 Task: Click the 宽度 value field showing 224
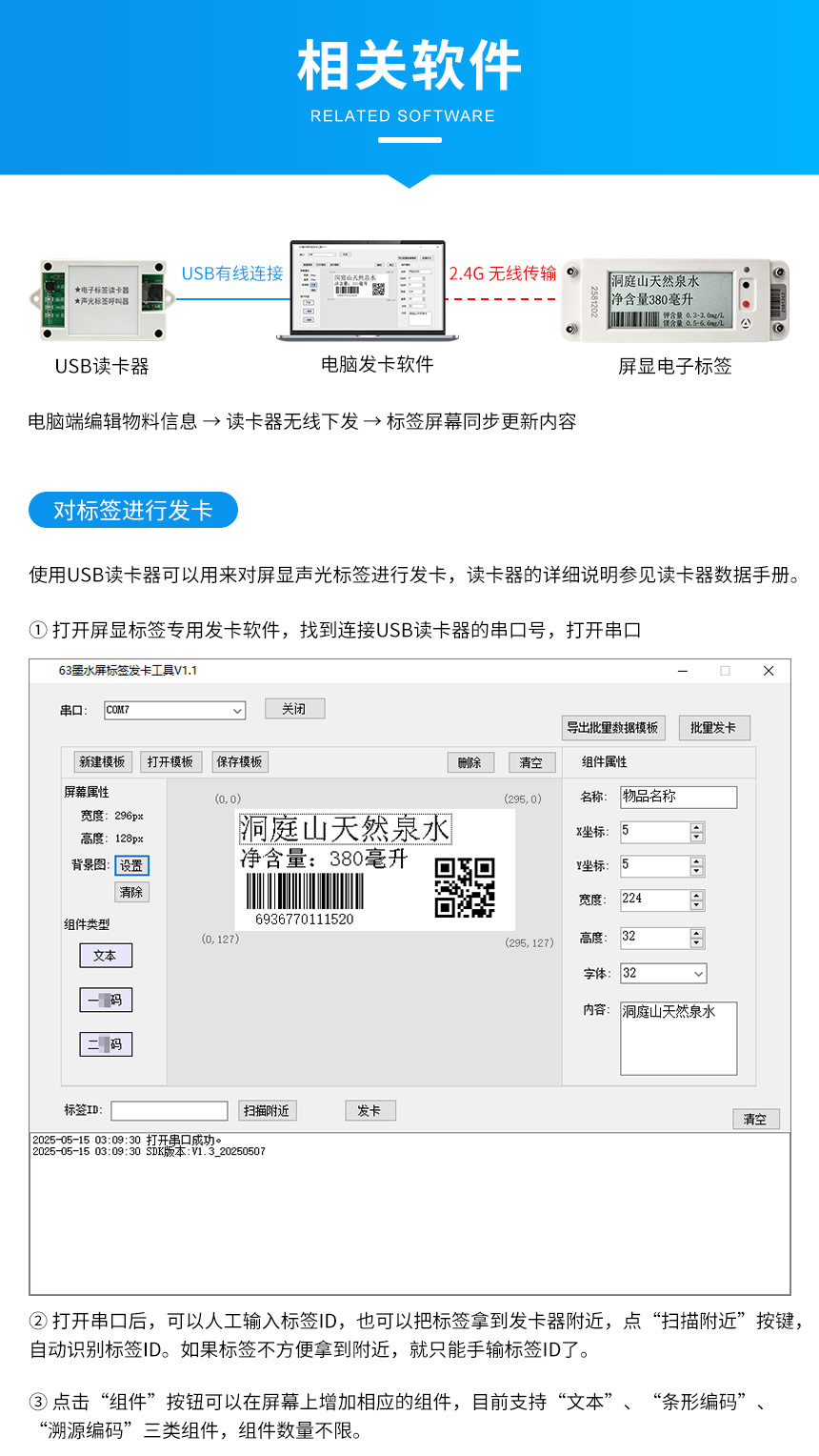[654, 900]
